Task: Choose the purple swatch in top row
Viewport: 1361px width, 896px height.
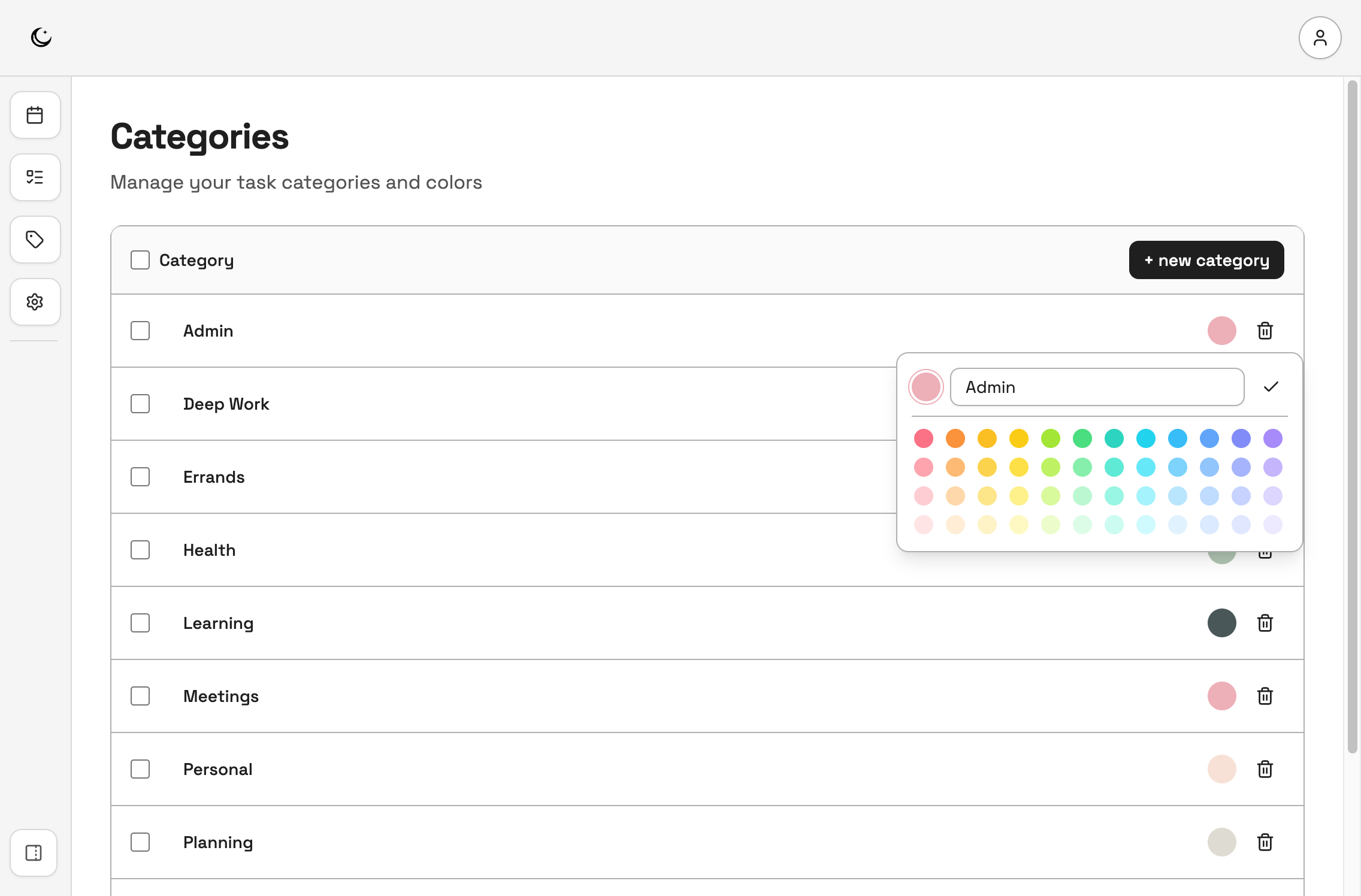Action: click(x=1272, y=438)
